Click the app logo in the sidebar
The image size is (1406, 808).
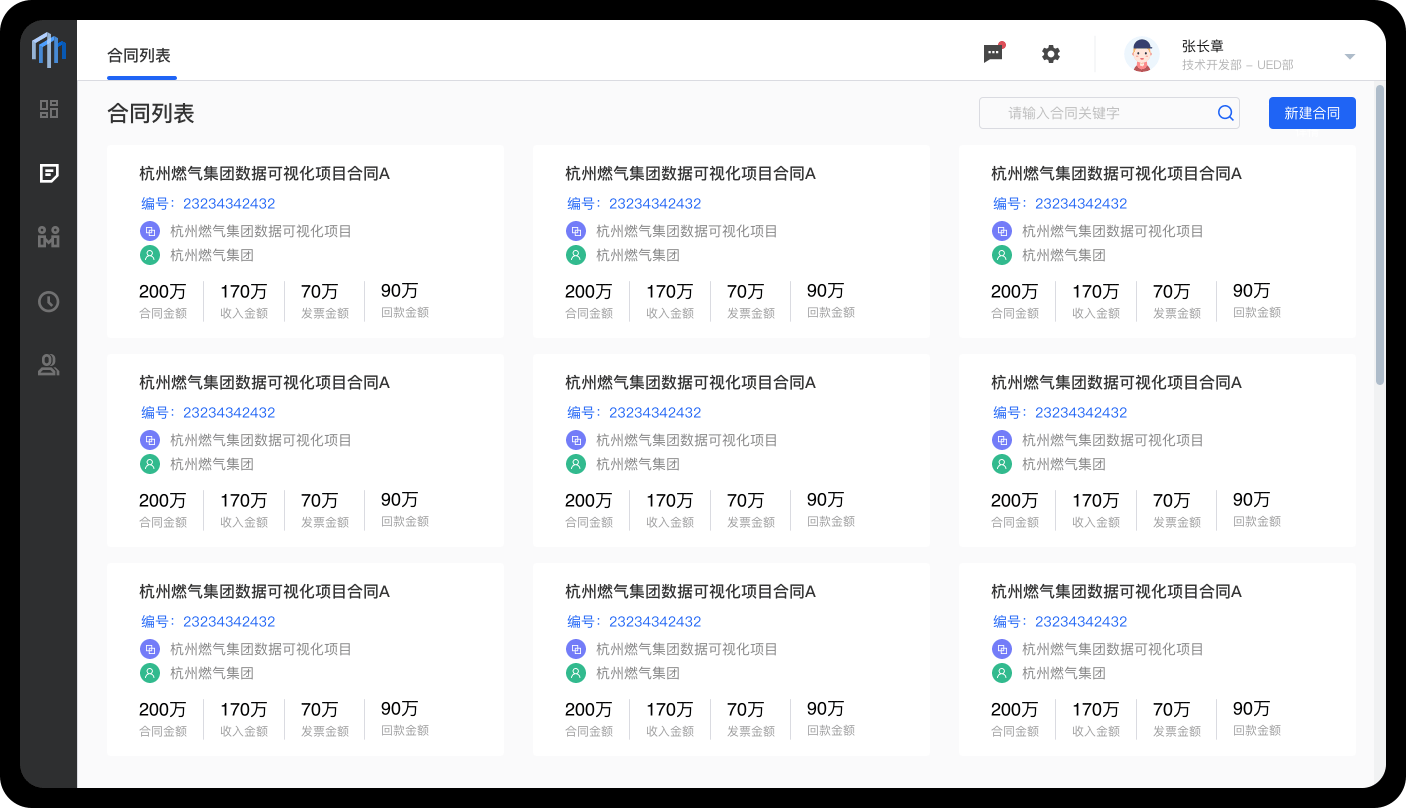click(48, 50)
